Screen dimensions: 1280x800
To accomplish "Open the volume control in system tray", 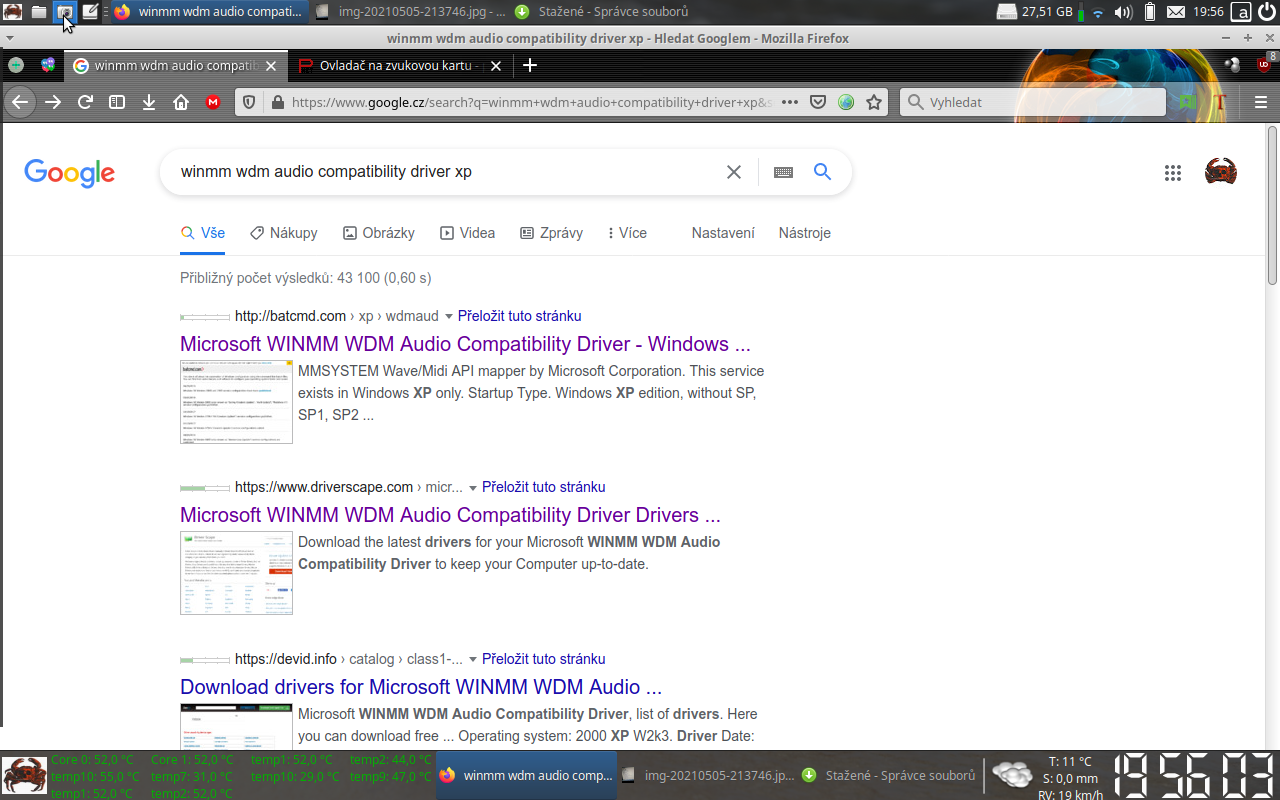I will tap(1123, 12).
